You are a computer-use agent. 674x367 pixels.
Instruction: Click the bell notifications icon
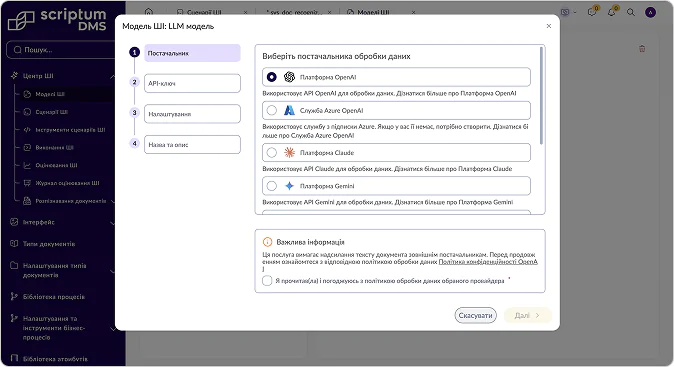click(x=612, y=12)
